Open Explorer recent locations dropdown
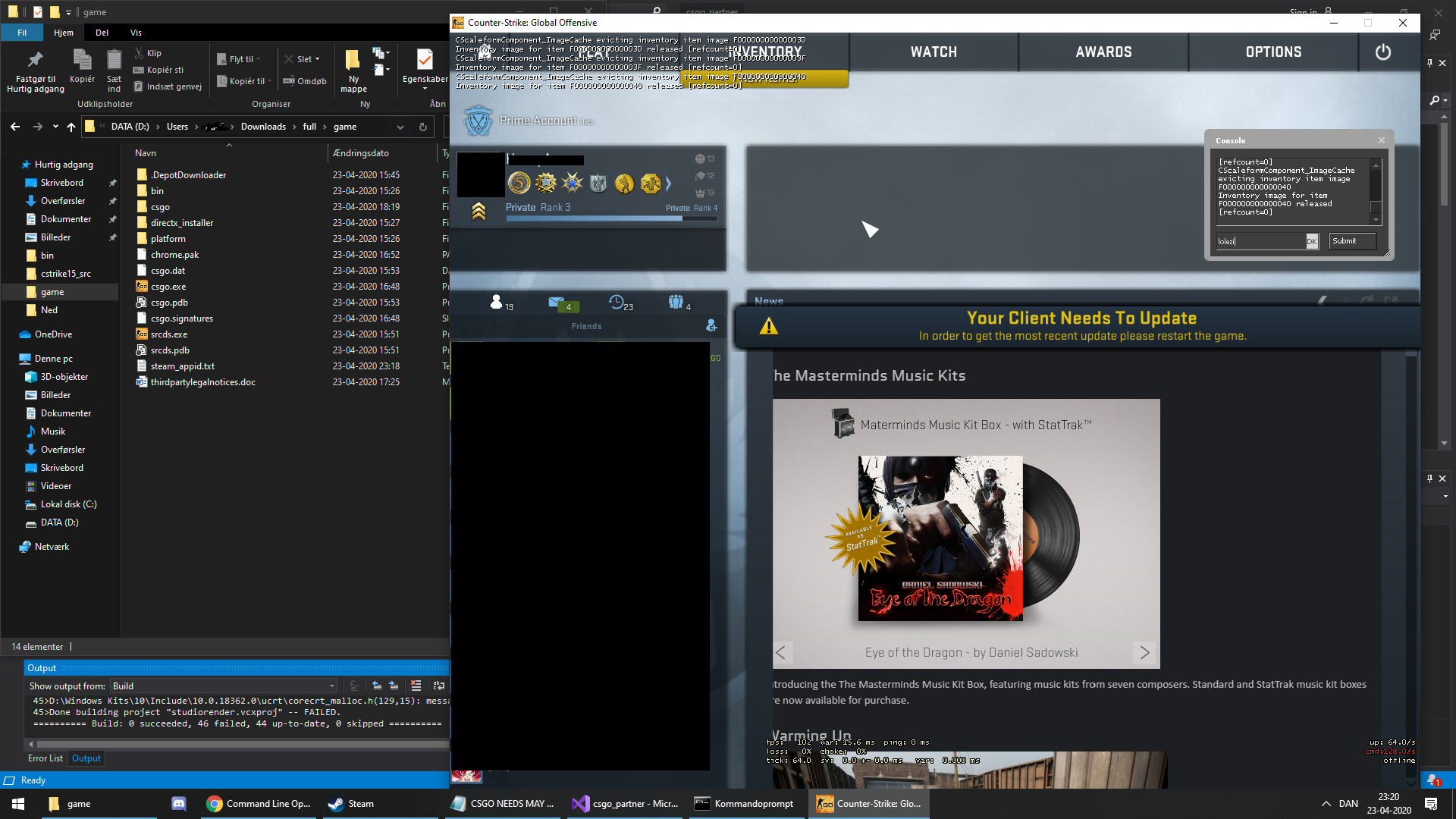Viewport: 1456px width, 819px height. click(x=55, y=127)
